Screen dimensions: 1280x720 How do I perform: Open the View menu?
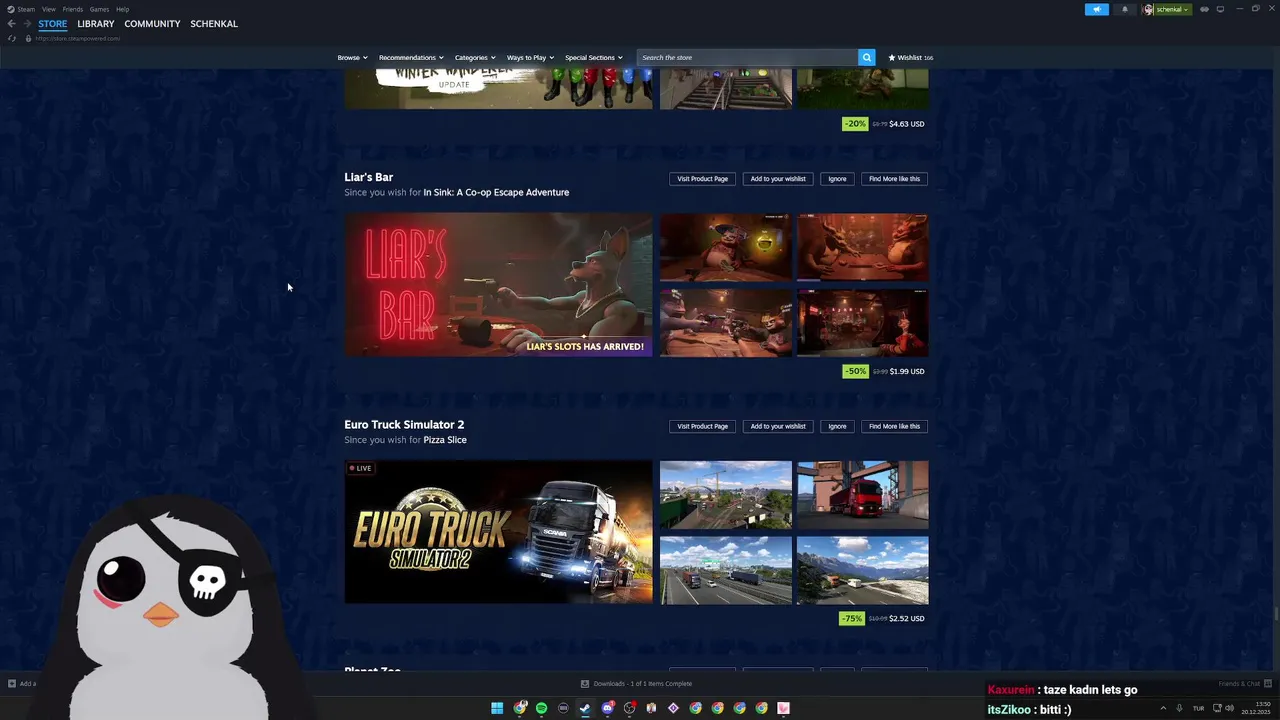48,9
